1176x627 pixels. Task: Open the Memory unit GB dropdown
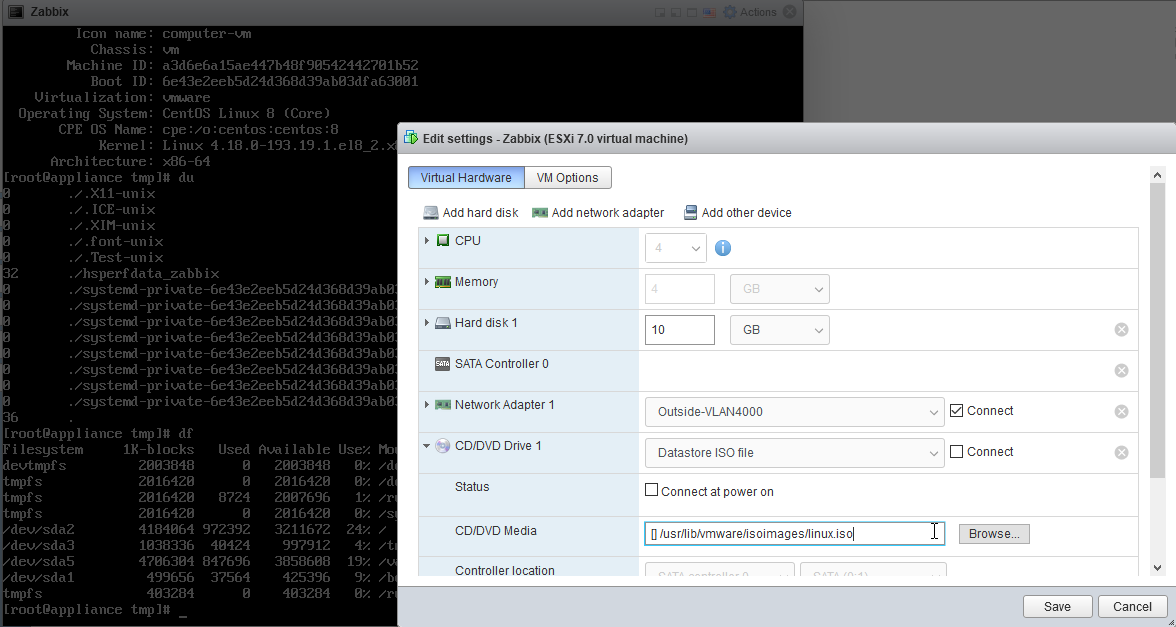(780, 289)
